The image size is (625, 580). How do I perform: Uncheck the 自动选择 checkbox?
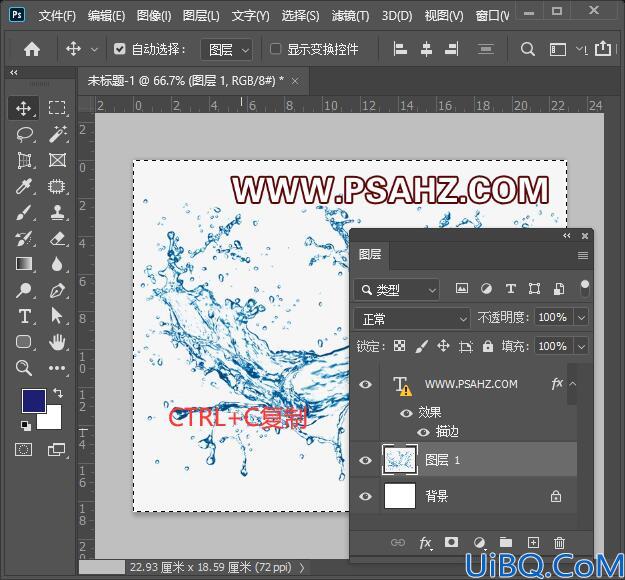point(120,49)
